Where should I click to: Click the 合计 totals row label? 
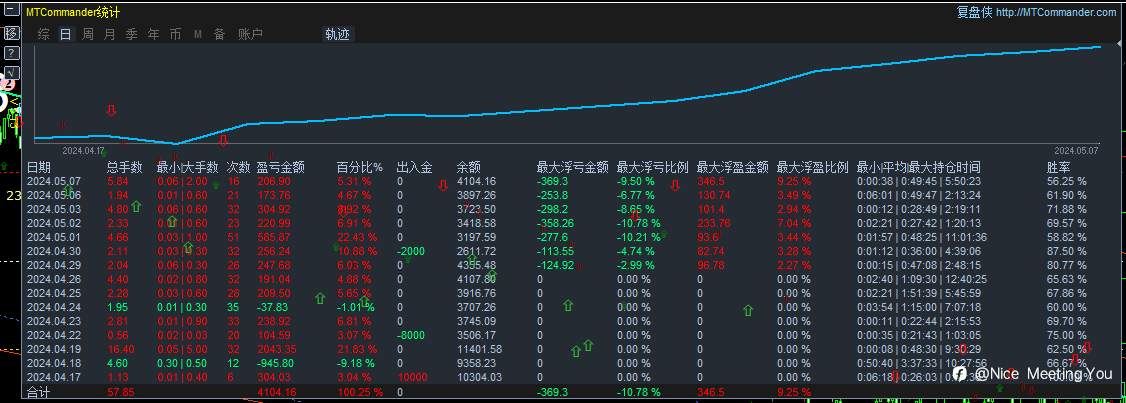39,392
